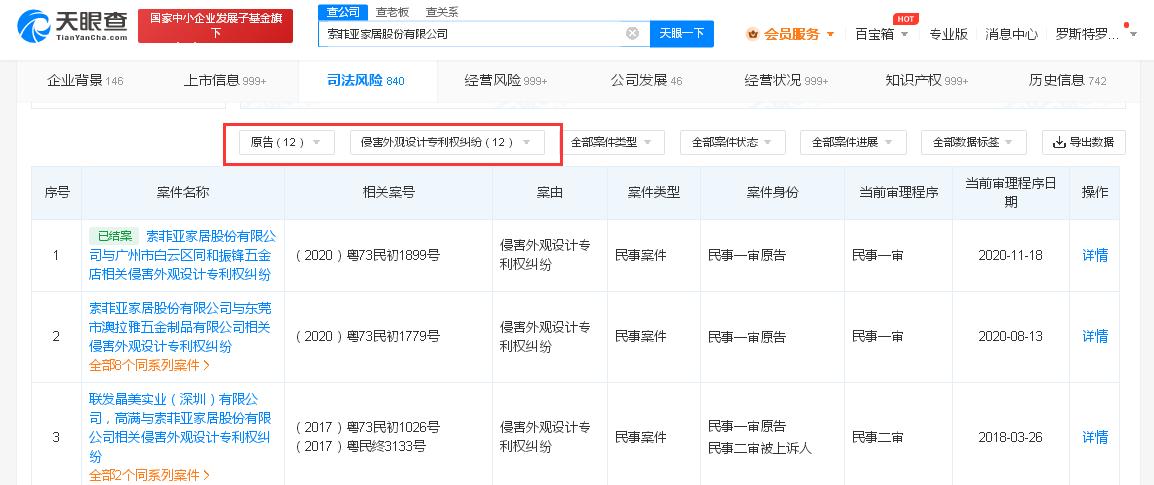Select the 司法风险 tab
This screenshot has height=485, width=1154.
pos(366,81)
